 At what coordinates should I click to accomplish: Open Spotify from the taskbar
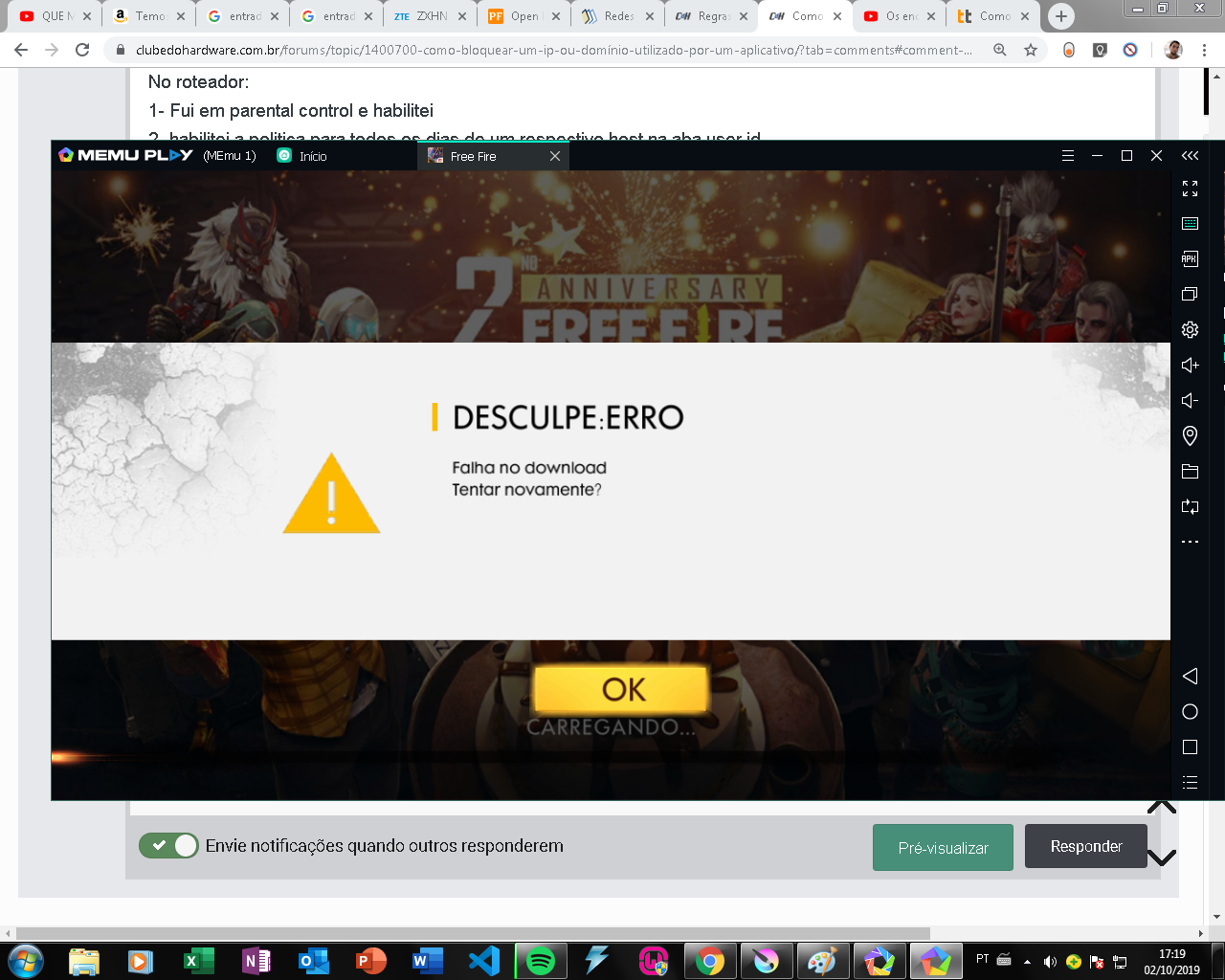pos(541,961)
